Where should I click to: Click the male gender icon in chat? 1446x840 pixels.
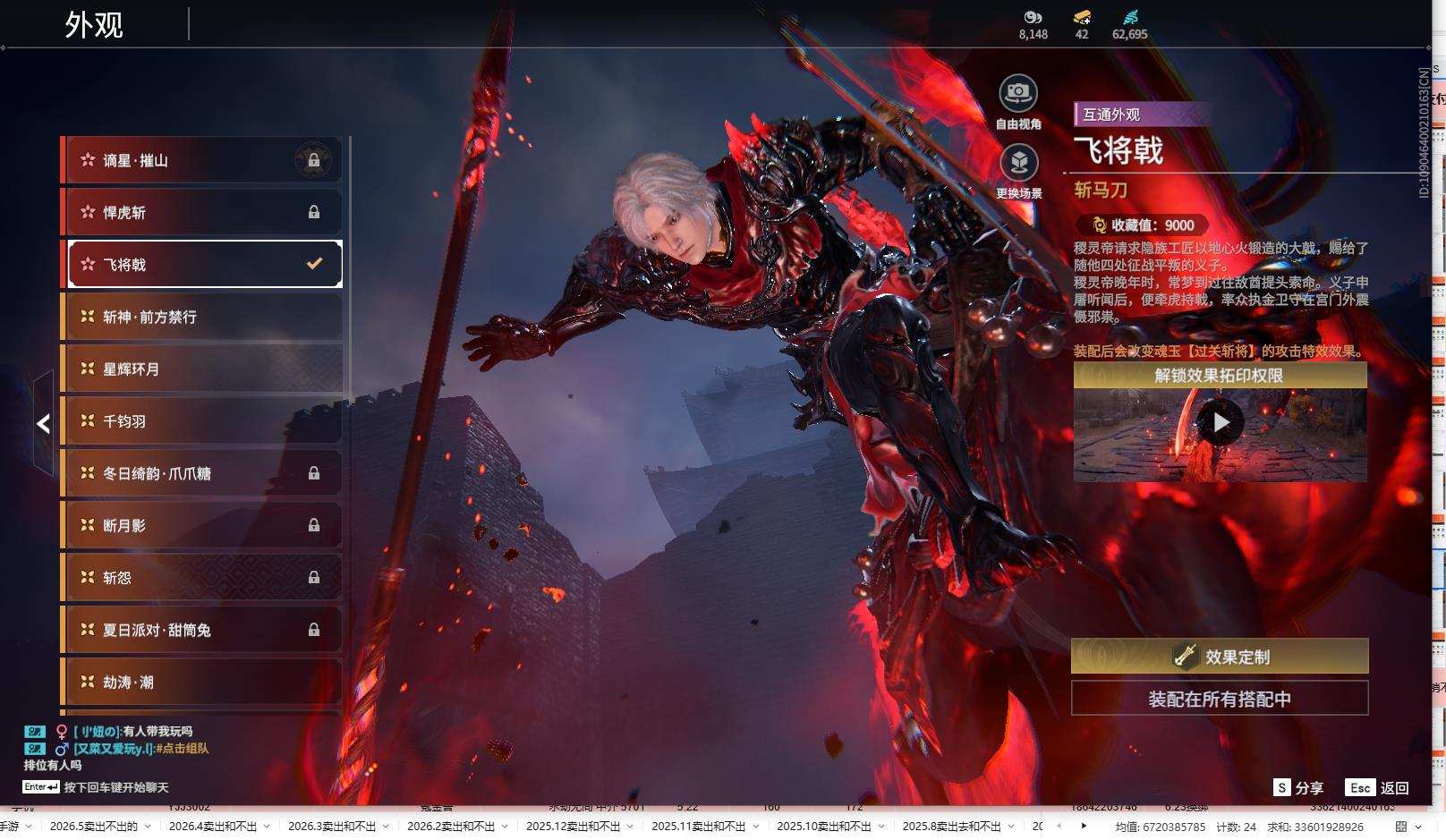pos(62,748)
